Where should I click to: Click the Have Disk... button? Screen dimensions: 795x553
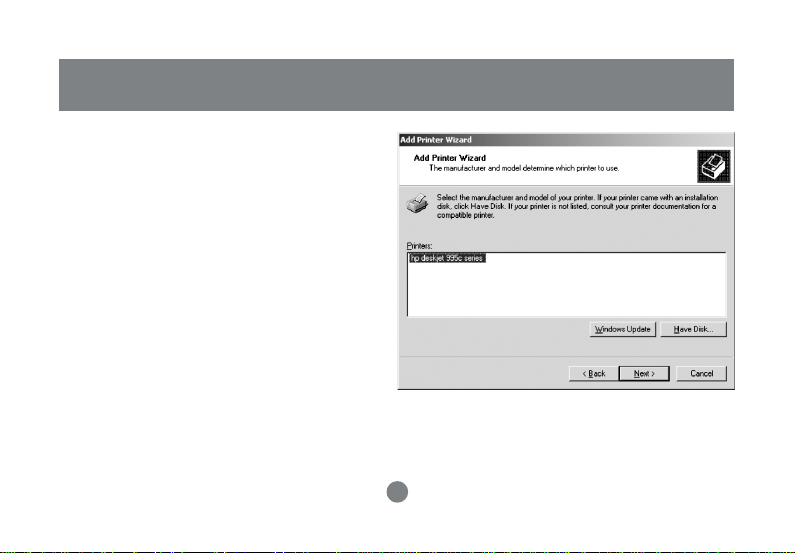pyautogui.click(x=693, y=329)
